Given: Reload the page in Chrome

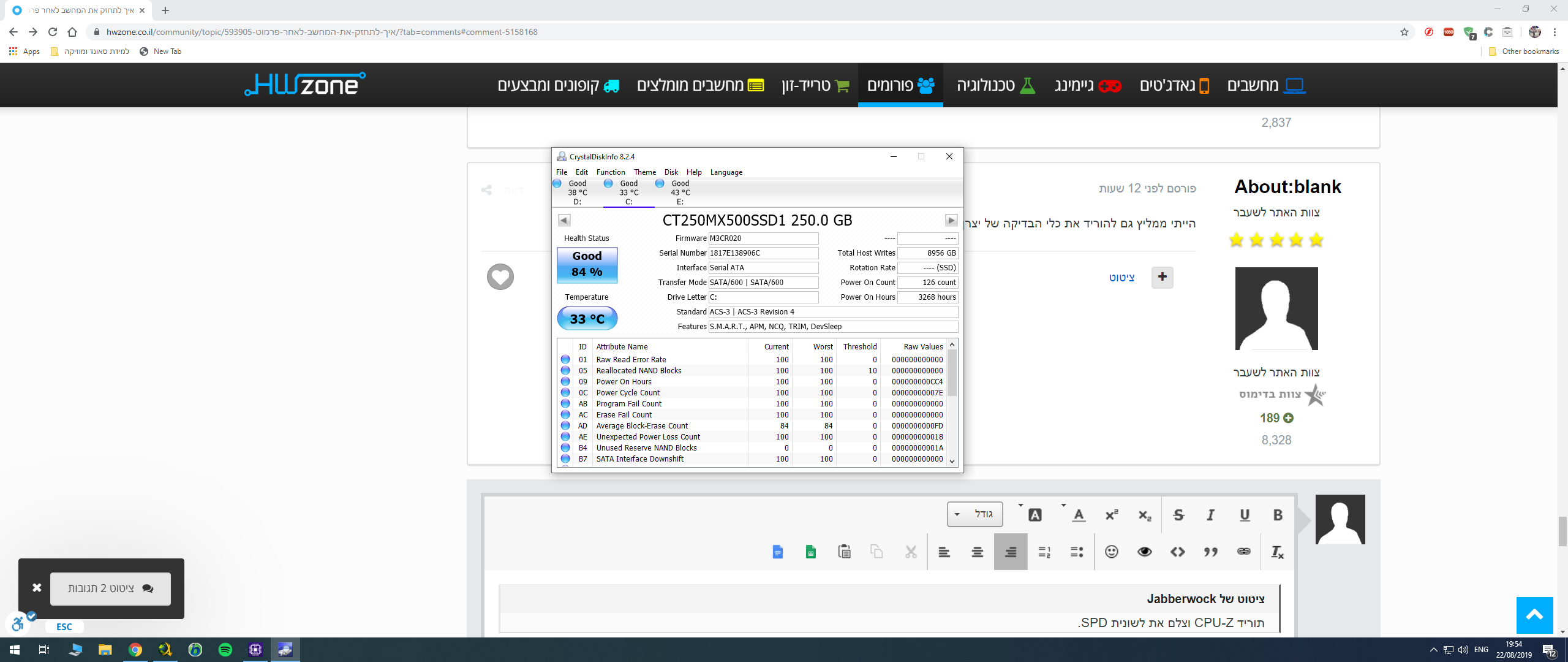Looking at the screenshot, I should [53, 32].
